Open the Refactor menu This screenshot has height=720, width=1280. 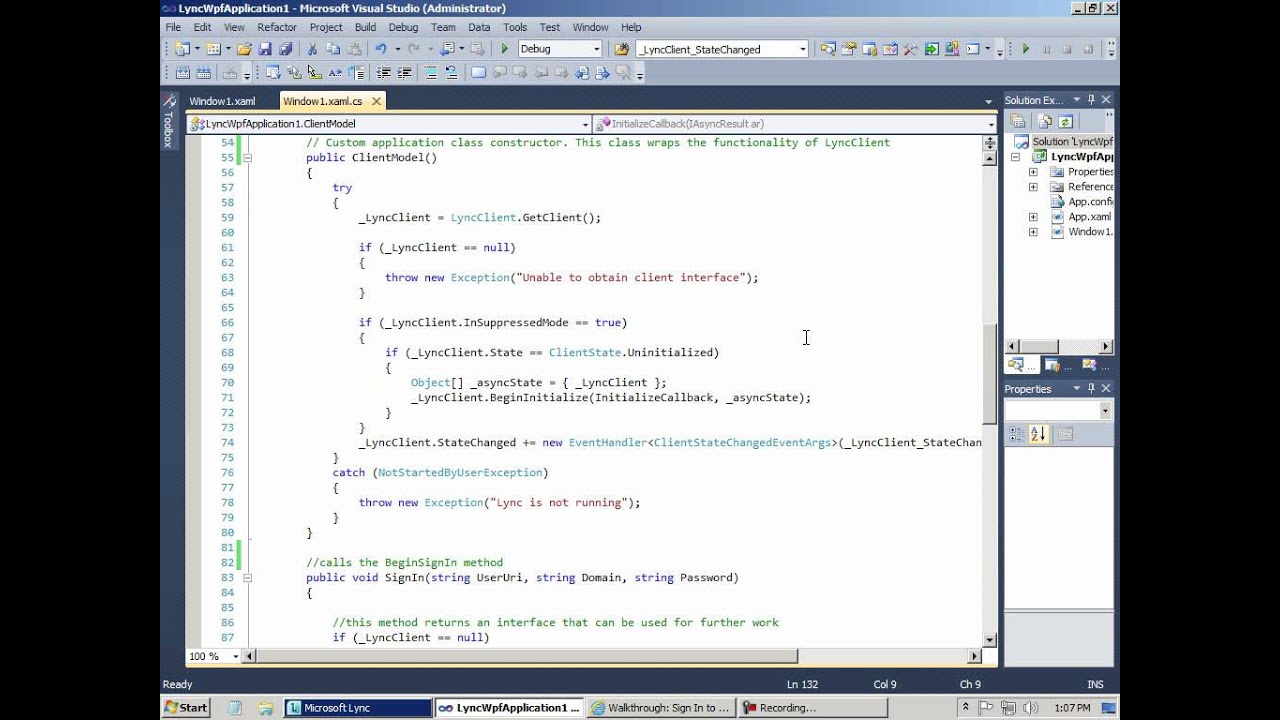pyautogui.click(x=277, y=27)
